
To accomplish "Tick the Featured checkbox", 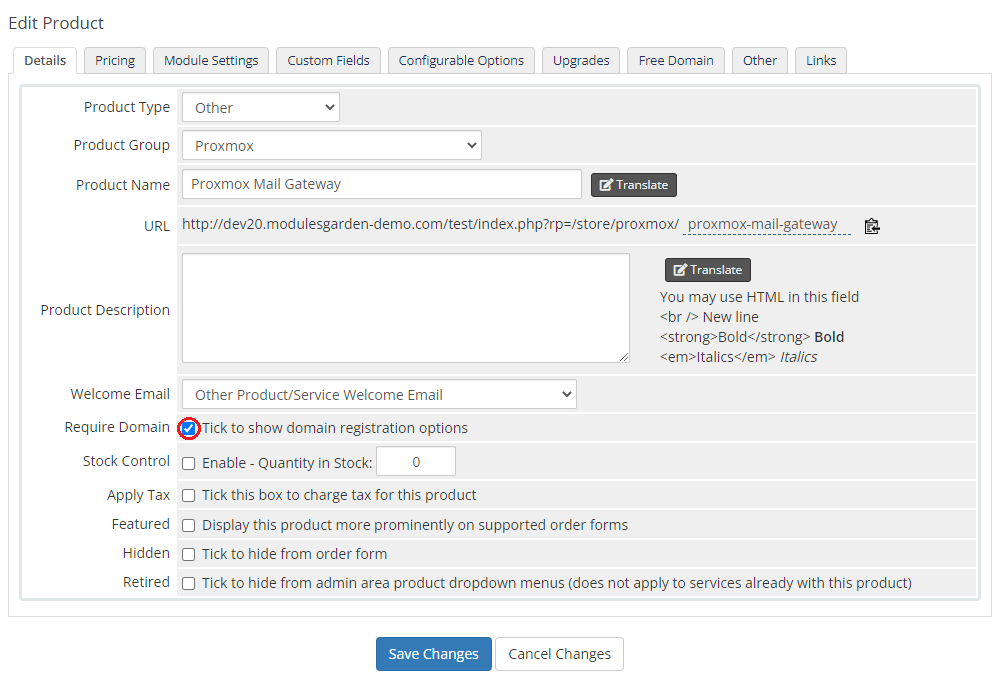I will tap(188, 526).
